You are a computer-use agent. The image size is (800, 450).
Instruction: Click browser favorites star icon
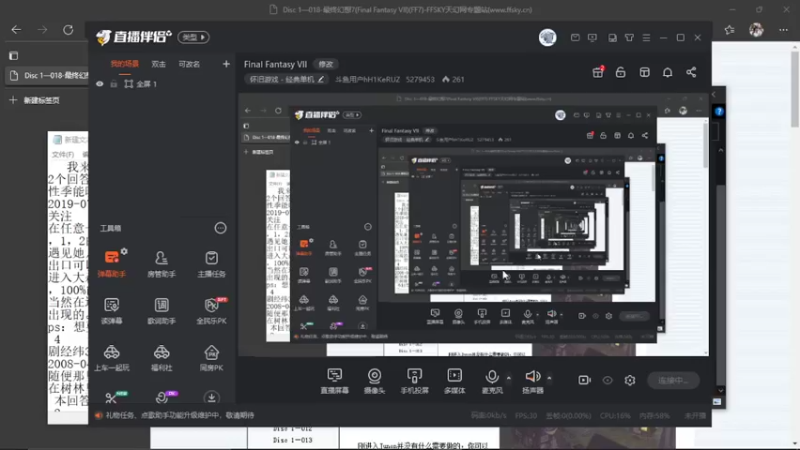[730, 30]
